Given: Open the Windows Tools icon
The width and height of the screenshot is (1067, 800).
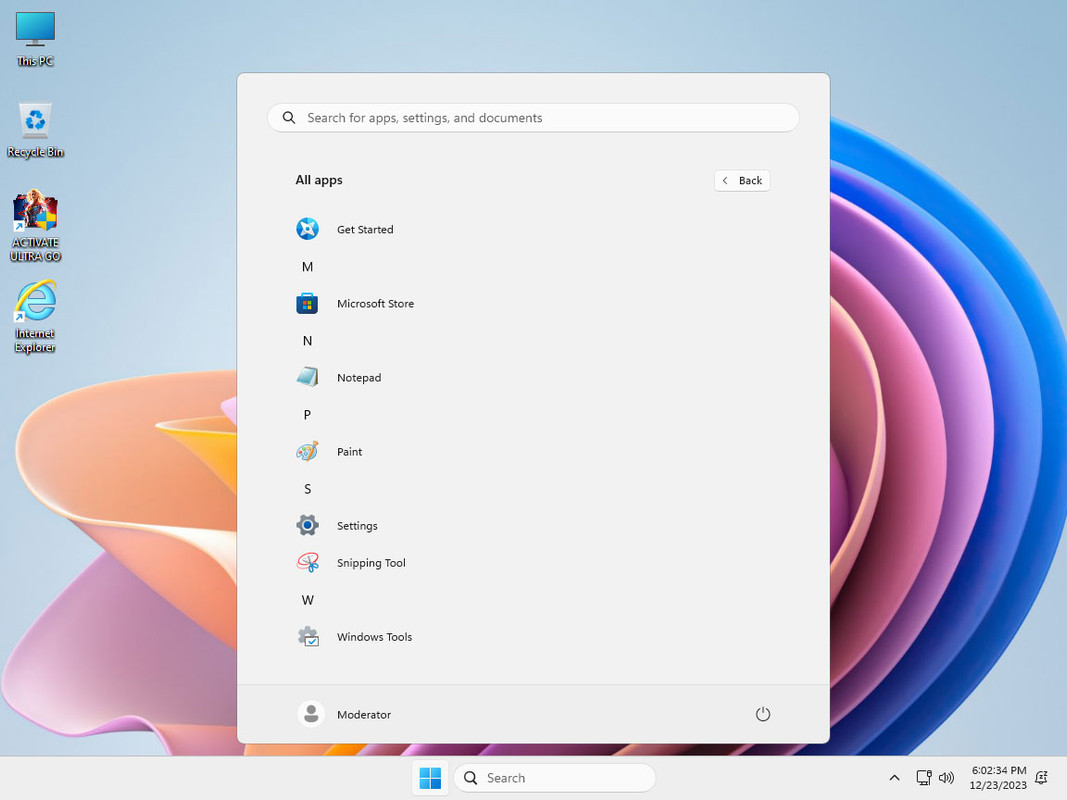Looking at the screenshot, I should 308,637.
